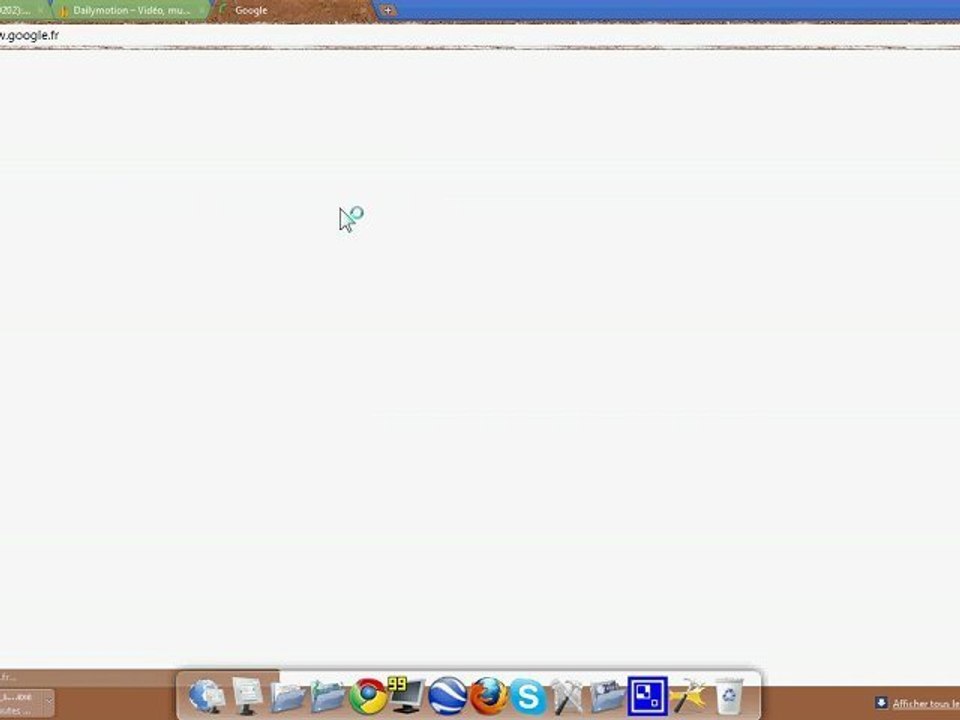Click the download arrow icon beside Afficher tous
960x720 pixels.
tap(881, 703)
